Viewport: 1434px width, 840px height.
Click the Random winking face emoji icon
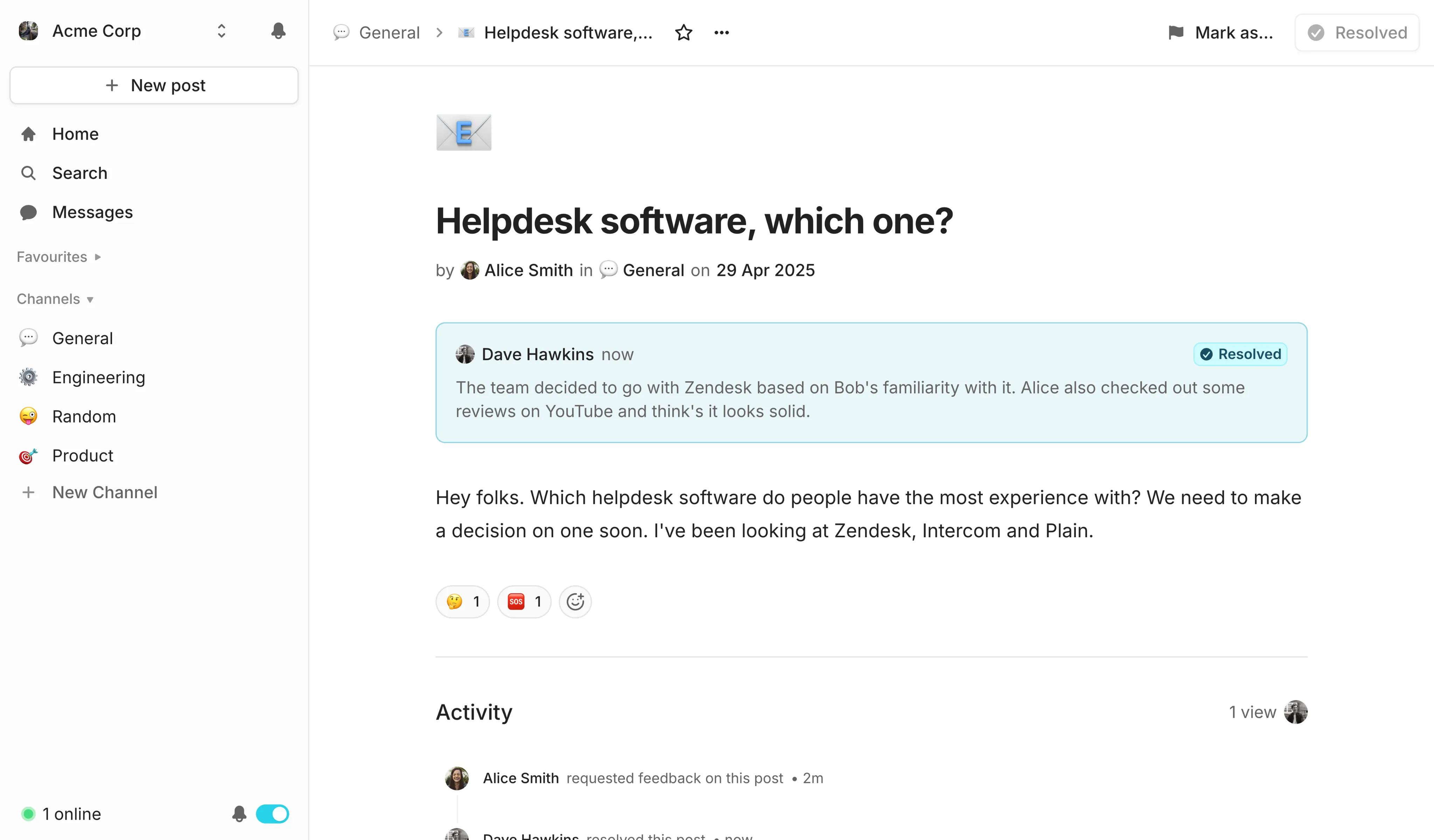[x=28, y=416]
